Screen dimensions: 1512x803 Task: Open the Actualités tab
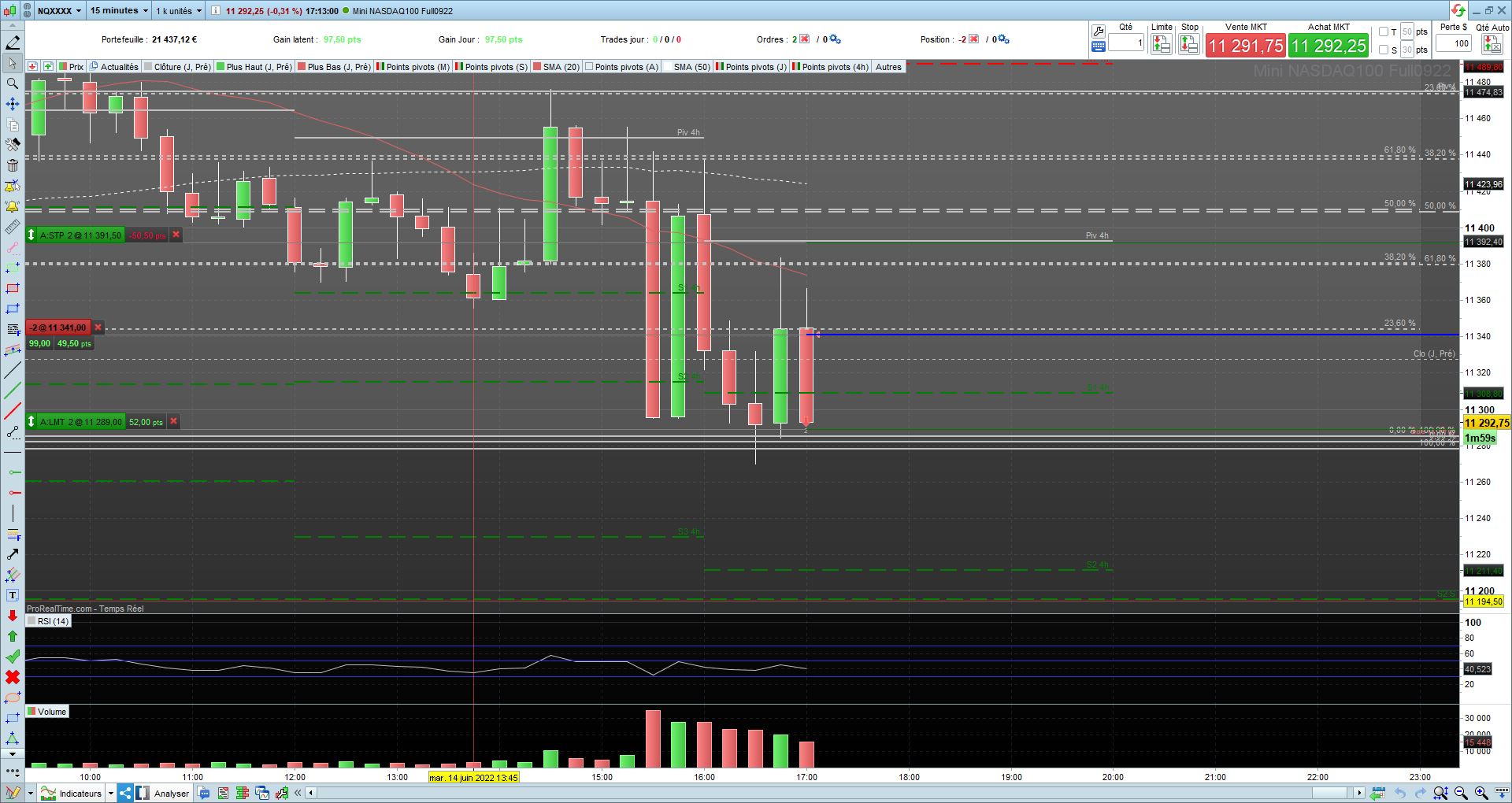[x=115, y=67]
